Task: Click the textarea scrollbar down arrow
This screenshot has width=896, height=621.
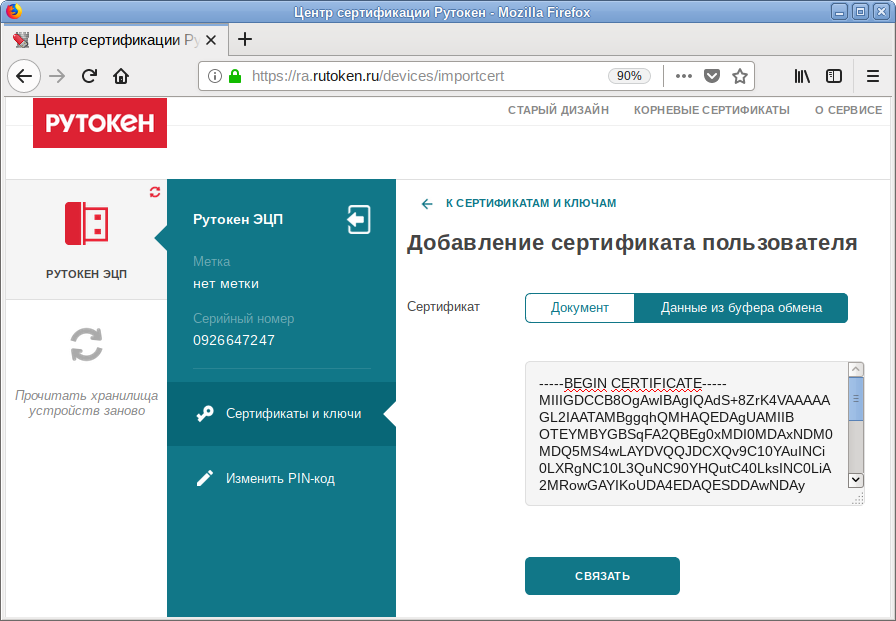Action: [855, 480]
